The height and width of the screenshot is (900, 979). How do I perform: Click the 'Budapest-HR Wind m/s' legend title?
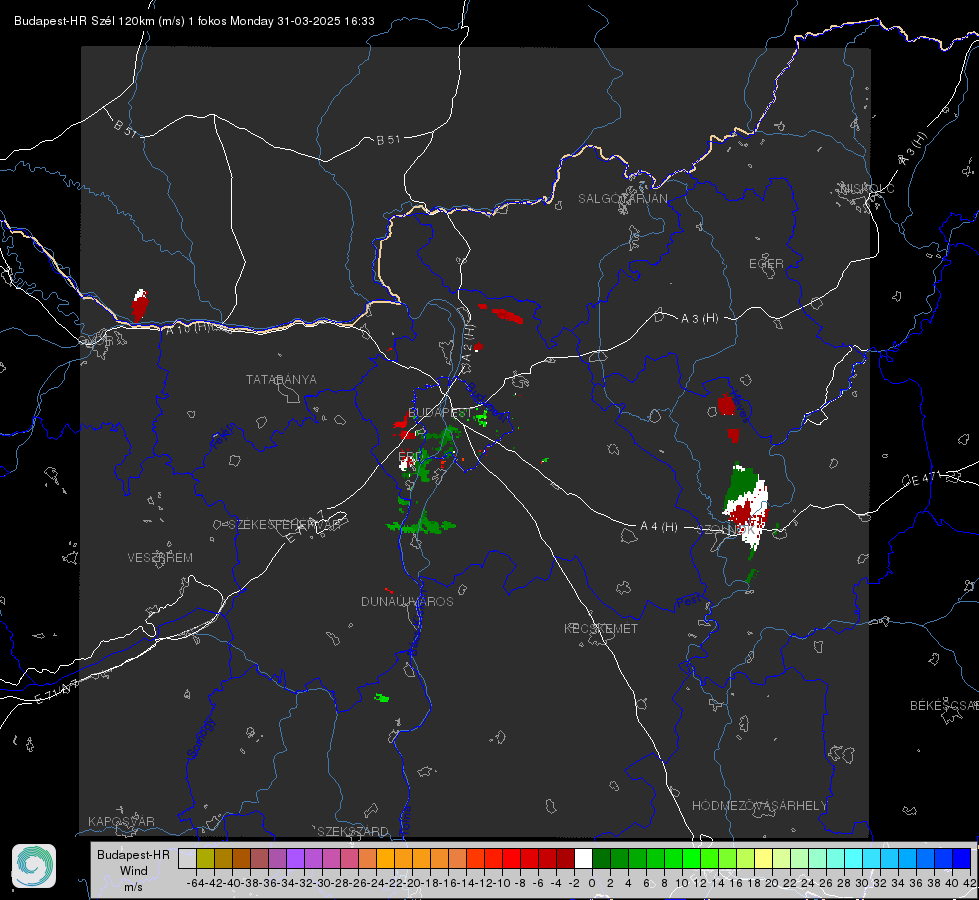[133, 870]
